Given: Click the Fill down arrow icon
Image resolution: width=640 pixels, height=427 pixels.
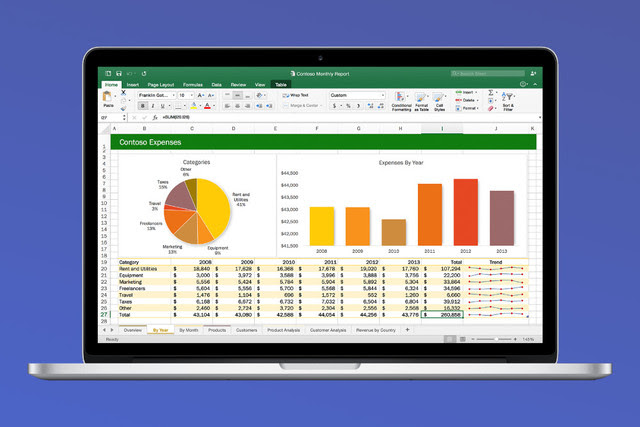Looking at the screenshot, I should coord(491,100).
